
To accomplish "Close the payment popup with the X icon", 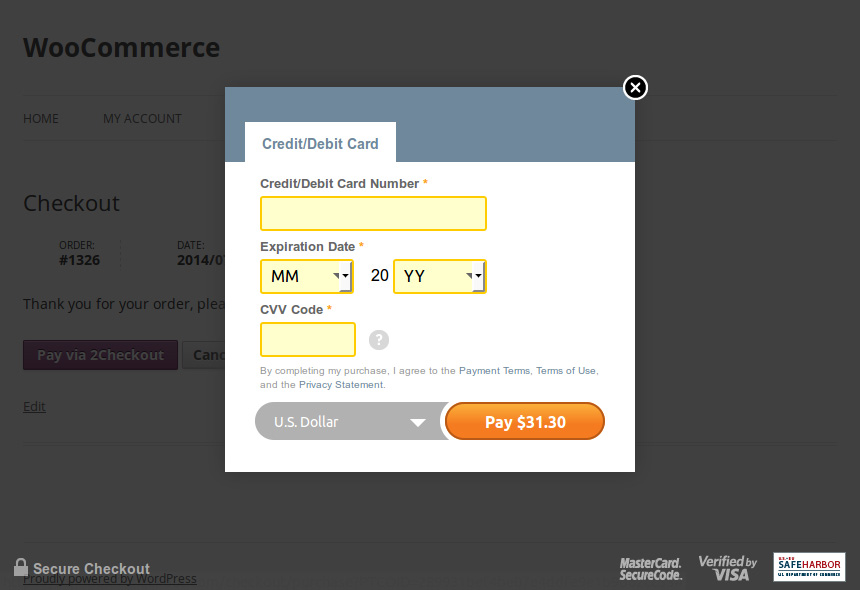I will click(635, 88).
